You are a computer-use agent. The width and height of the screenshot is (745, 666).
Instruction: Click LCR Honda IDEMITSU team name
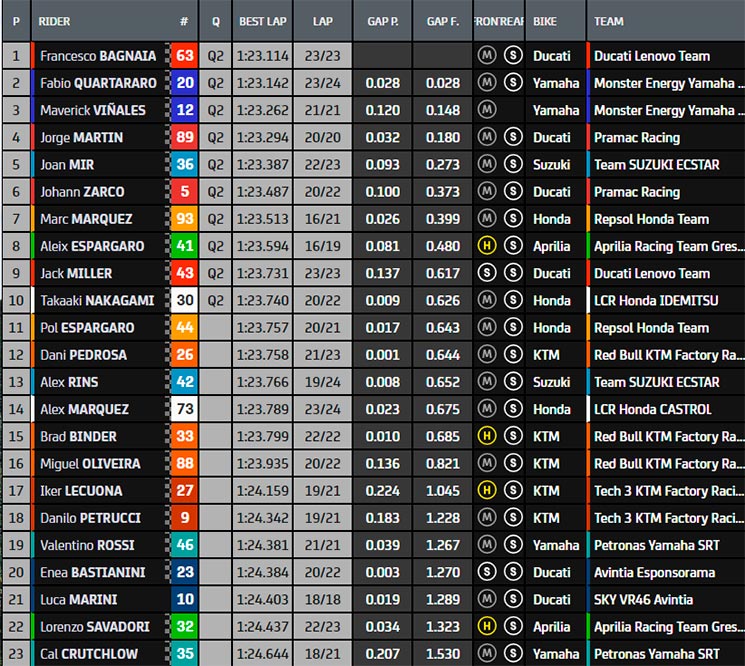point(656,301)
